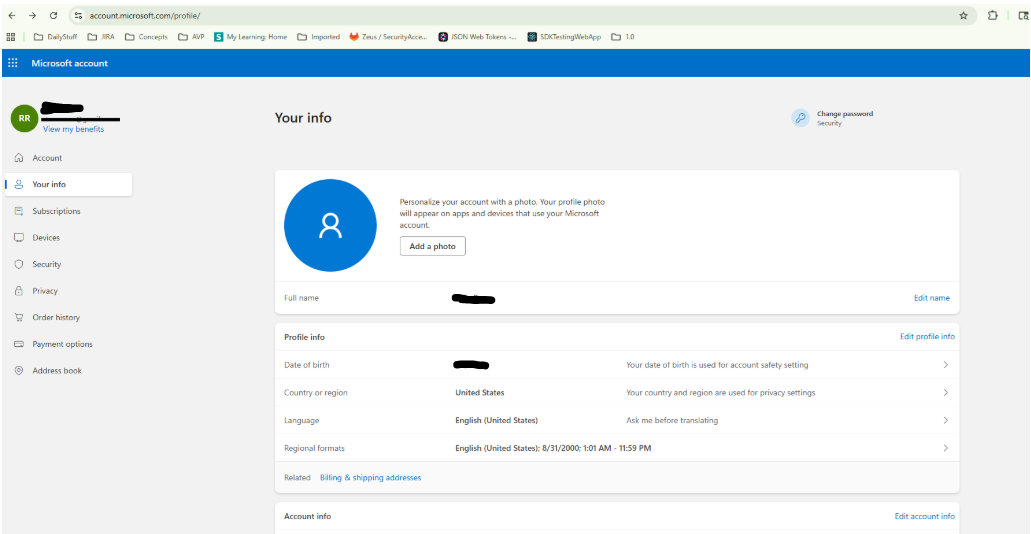Click the Your info page heading
Image resolution: width=1031 pixels, height=534 pixels.
point(303,118)
